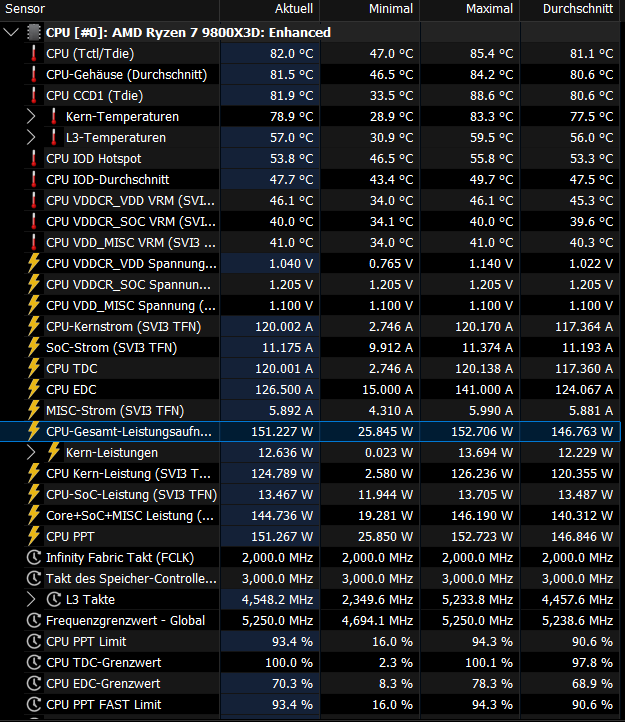Click the thermometer icon of CPU VDD_MISC VRM
This screenshot has height=722, width=625.
click(34, 243)
